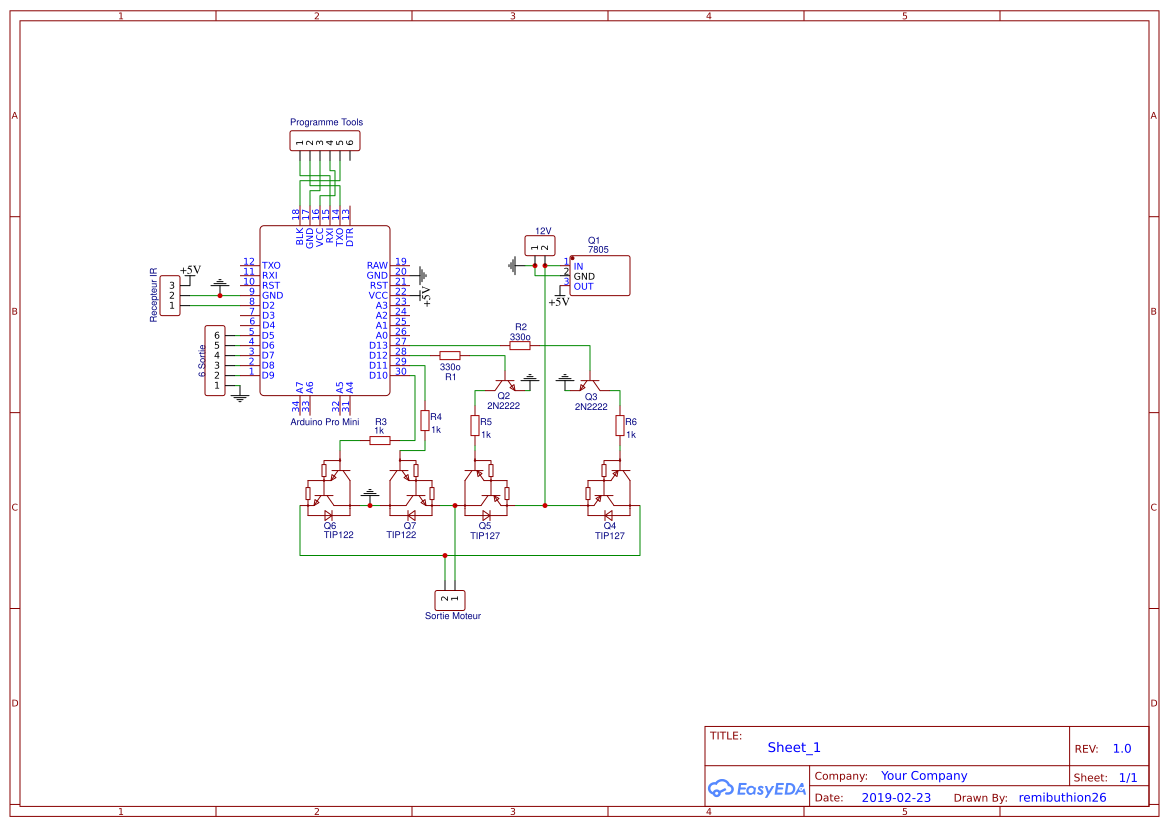This screenshot has width=1169, height=827.
Task: Click the EasyEDA logo in the title block
Action: pos(757,789)
